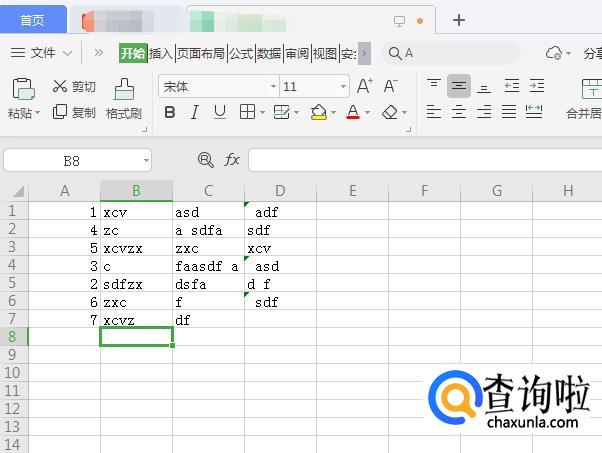Select cell containing 'dsfa'
The height and width of the screenshot is (453, 602).
click(208, 283)
